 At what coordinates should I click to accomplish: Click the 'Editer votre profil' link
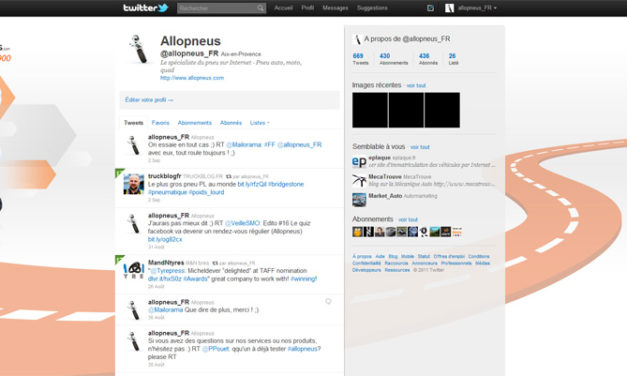149,100
